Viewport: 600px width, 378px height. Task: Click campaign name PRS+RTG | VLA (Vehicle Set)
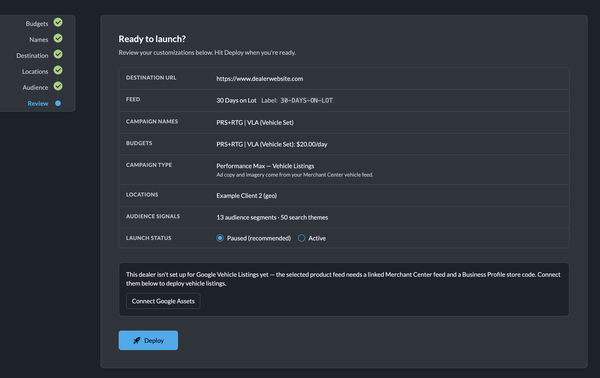(x=255, y=123)
